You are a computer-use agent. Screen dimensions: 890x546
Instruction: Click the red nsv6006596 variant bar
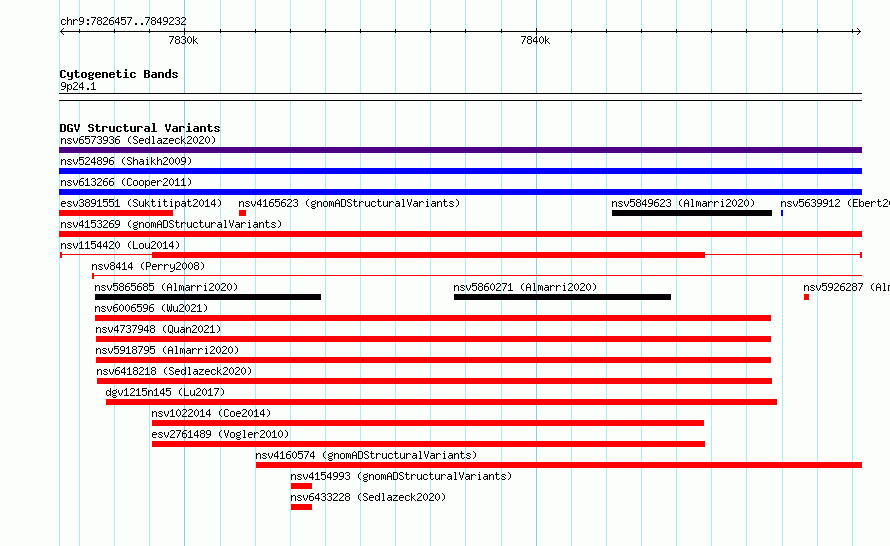433,318
